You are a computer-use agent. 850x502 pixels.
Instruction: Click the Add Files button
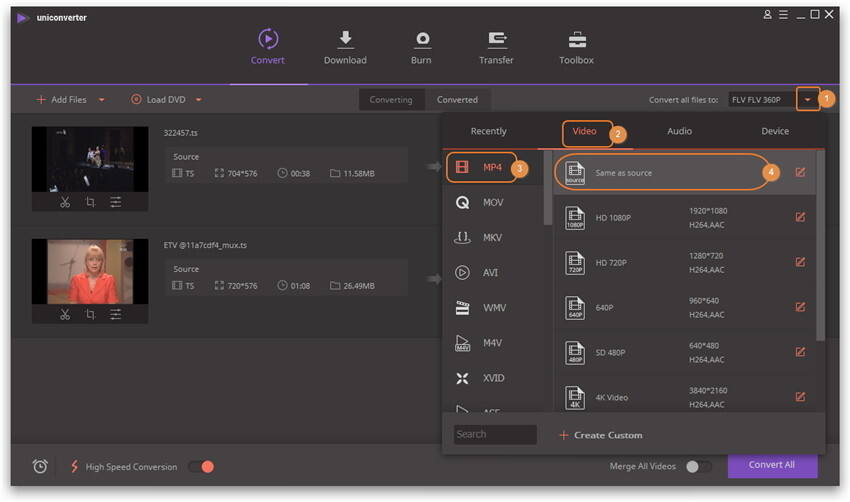61,100
